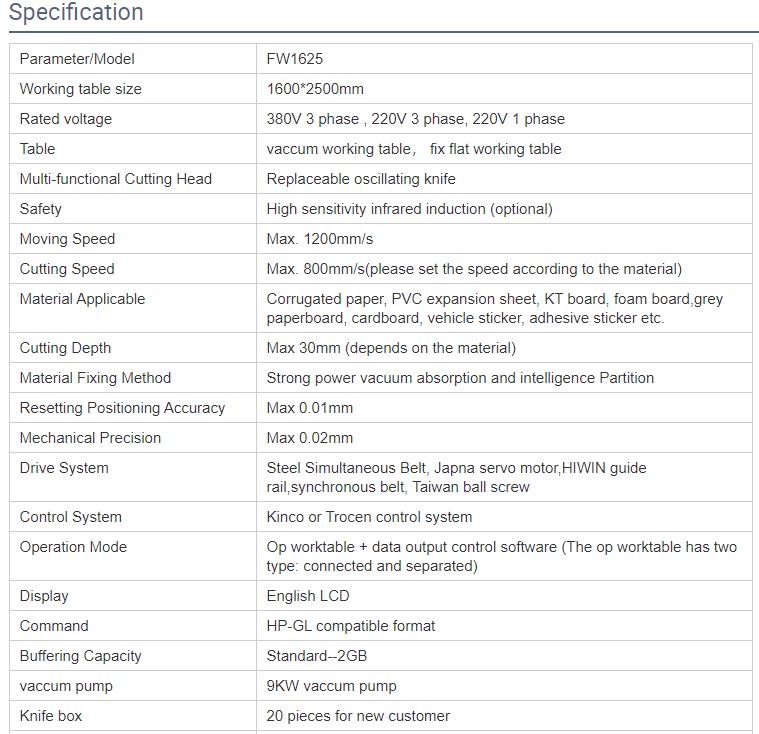
Task: Click the 'Specification' heading
Action: 76,12
